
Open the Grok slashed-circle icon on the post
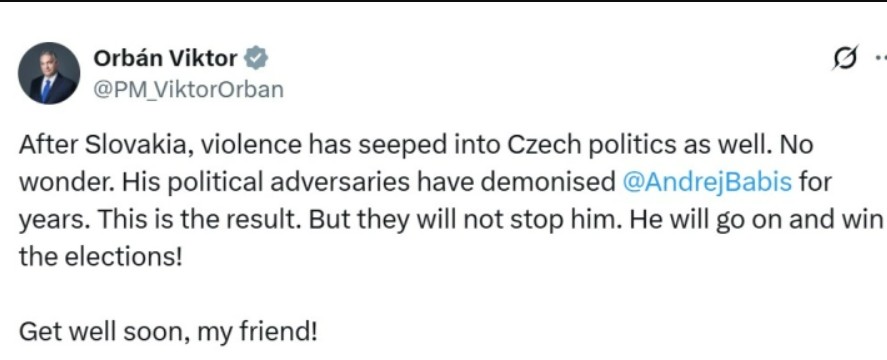pos(845,58)
